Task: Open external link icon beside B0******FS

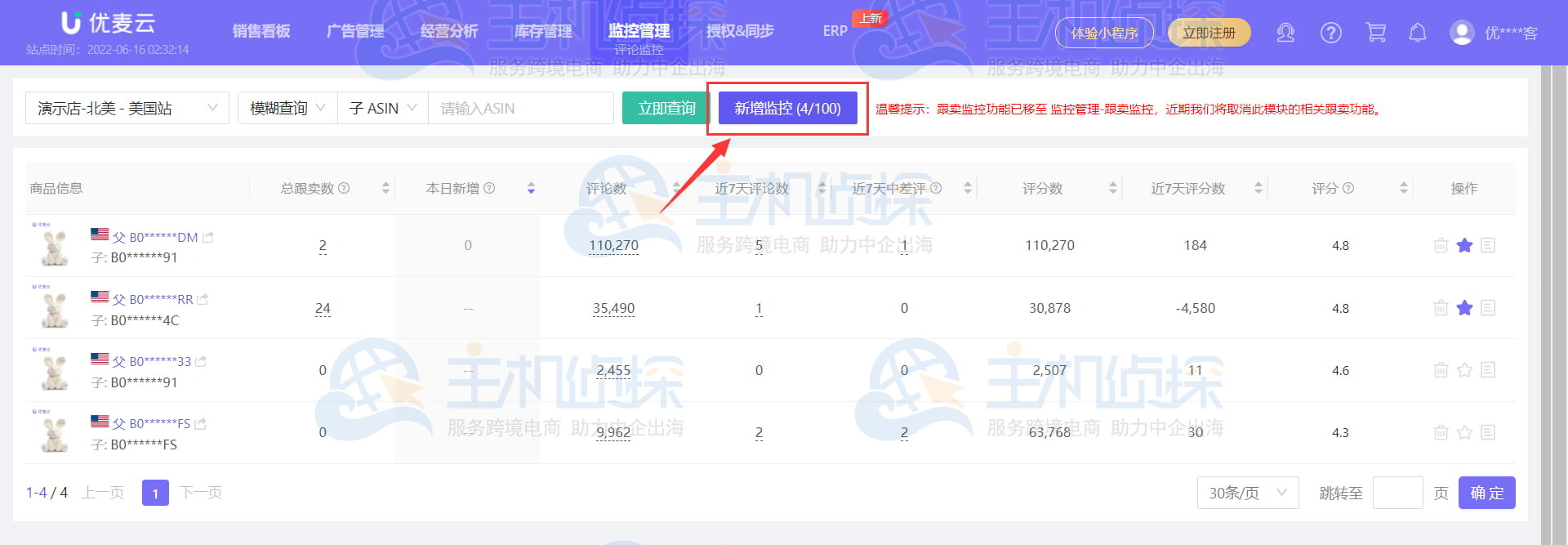Action: pos(201,423)
